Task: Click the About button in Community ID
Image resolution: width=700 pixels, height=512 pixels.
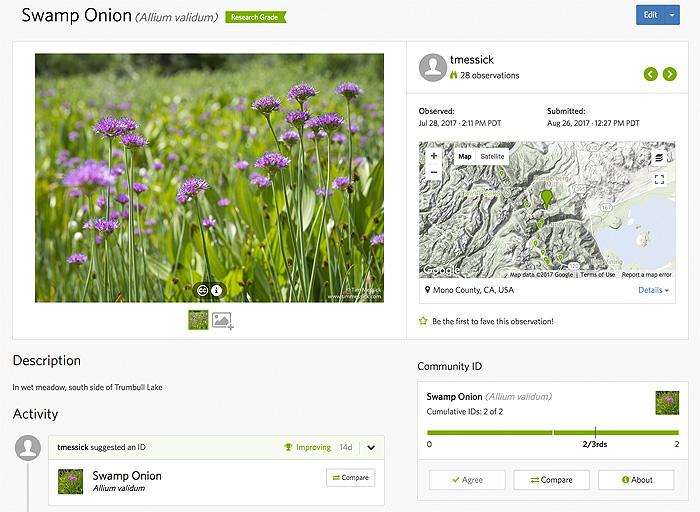Action: [636, 480]
